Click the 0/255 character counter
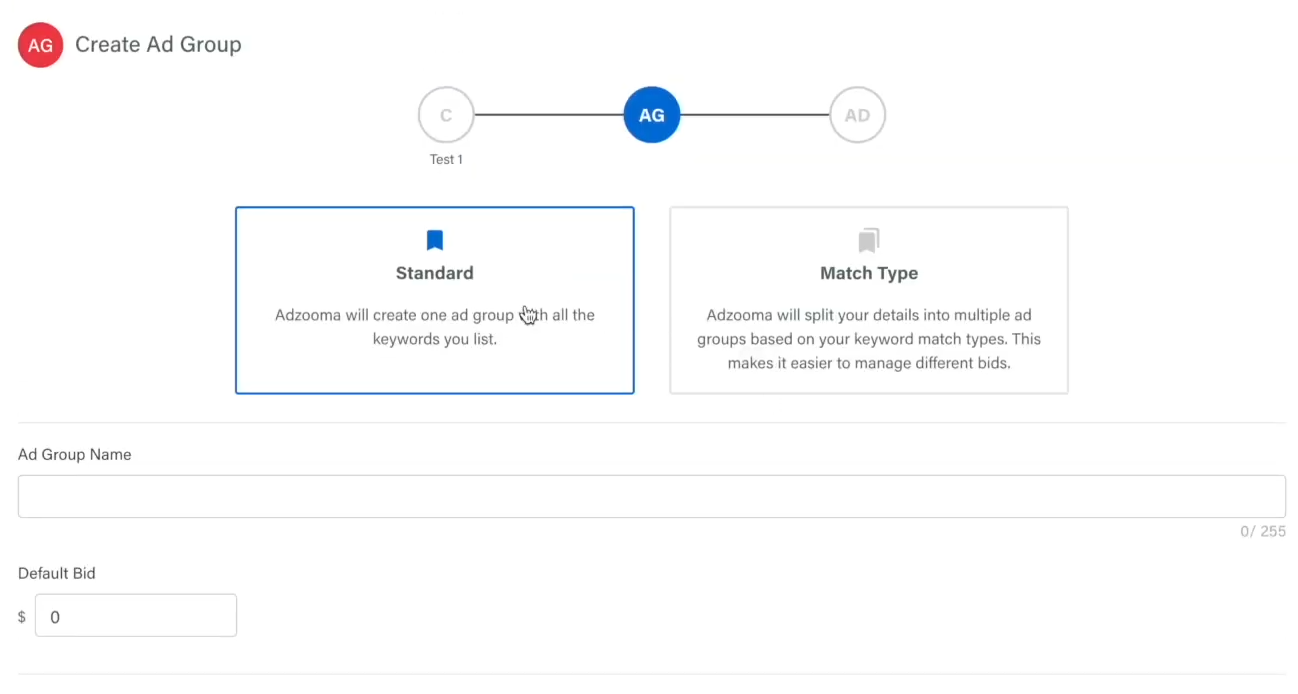The height and width of the screenshot is (694, 1298). coord(1263,531)
